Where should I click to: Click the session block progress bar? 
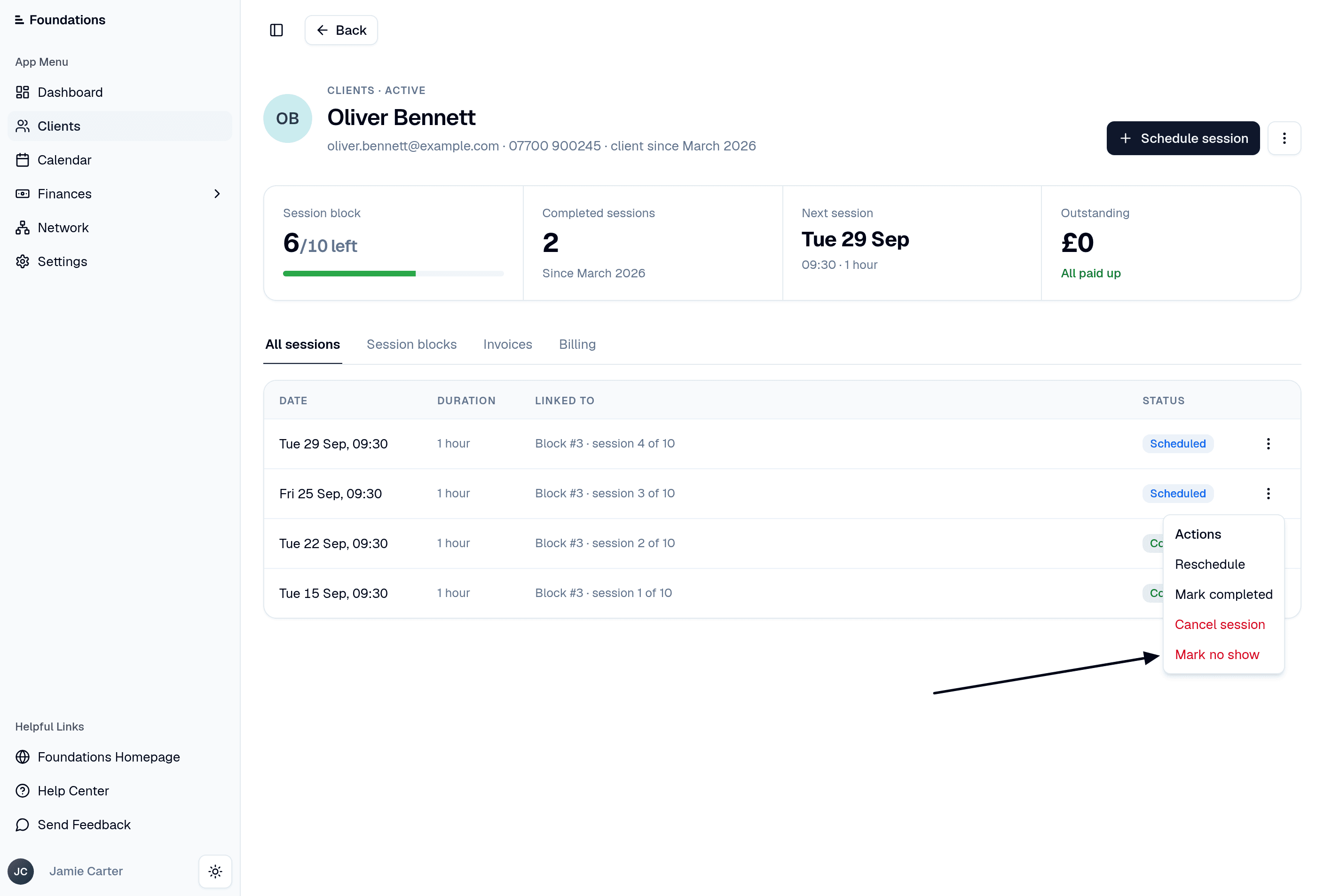[x=393, y=274]
